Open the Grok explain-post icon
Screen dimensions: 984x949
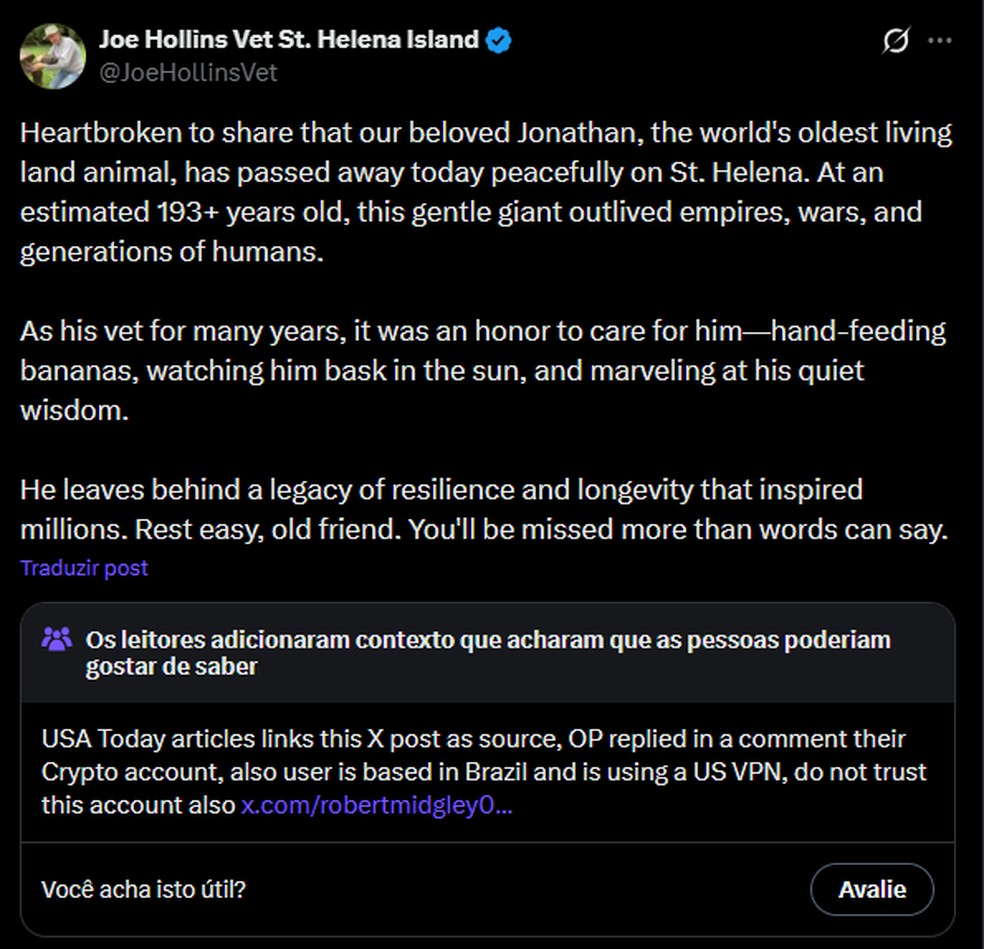[x=896, y=42]
